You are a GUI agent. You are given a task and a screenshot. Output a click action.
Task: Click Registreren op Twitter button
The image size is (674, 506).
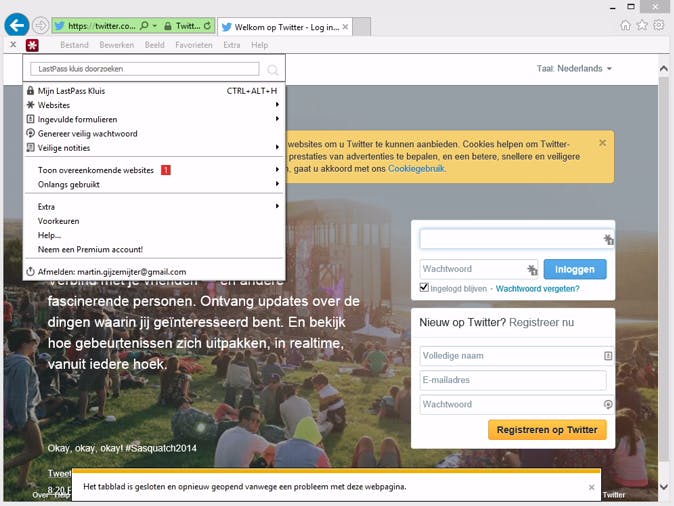(547, 429)
